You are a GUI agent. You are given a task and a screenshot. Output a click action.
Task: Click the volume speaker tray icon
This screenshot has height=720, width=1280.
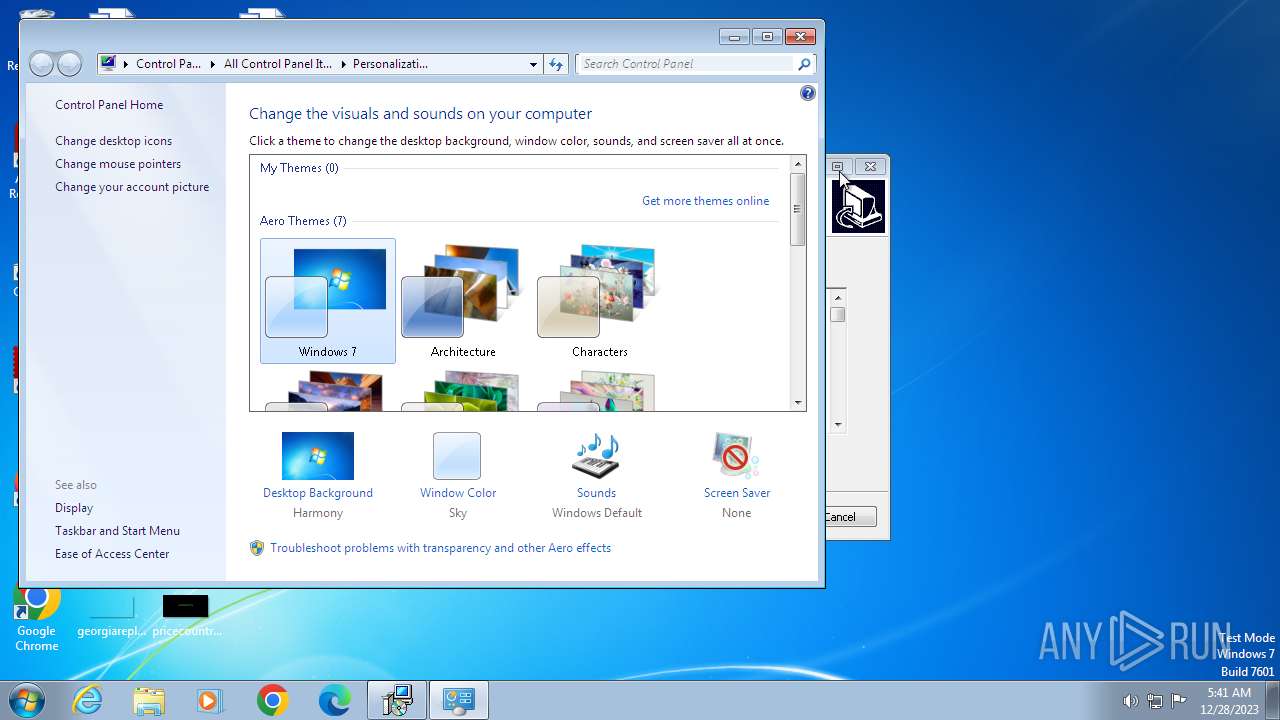[x=1130, y=701]
